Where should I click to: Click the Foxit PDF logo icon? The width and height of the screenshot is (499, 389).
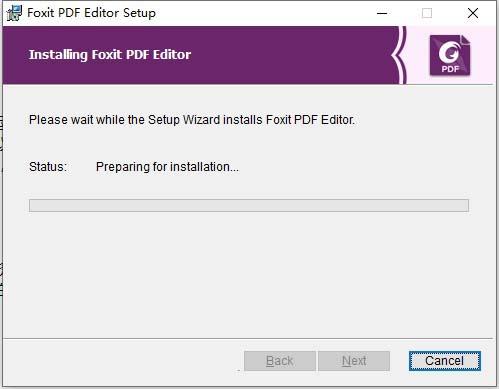(450, 56)
